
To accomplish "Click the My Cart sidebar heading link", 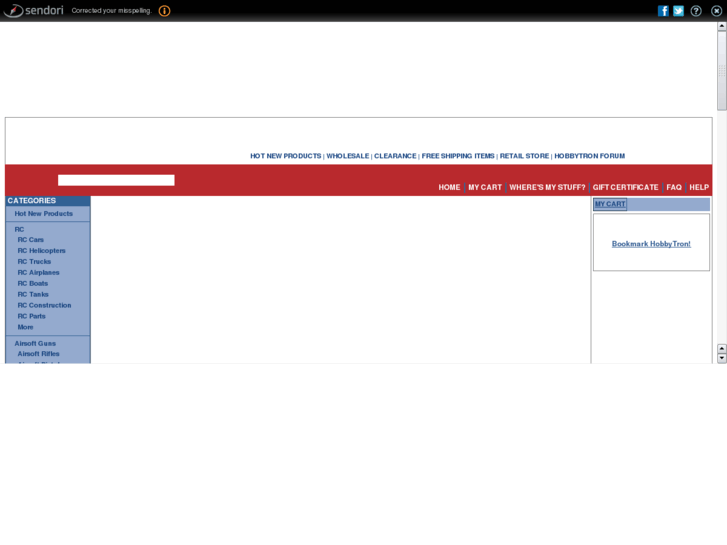I will [610, 204].
